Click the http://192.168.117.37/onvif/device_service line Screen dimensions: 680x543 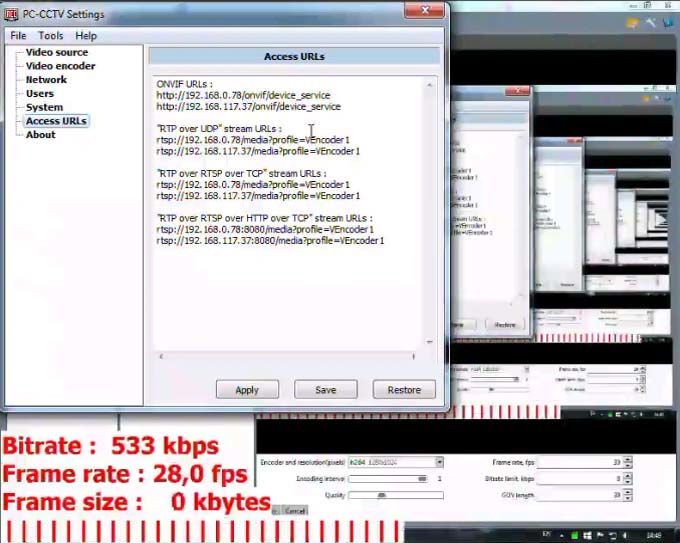click(x=248, y=107)
